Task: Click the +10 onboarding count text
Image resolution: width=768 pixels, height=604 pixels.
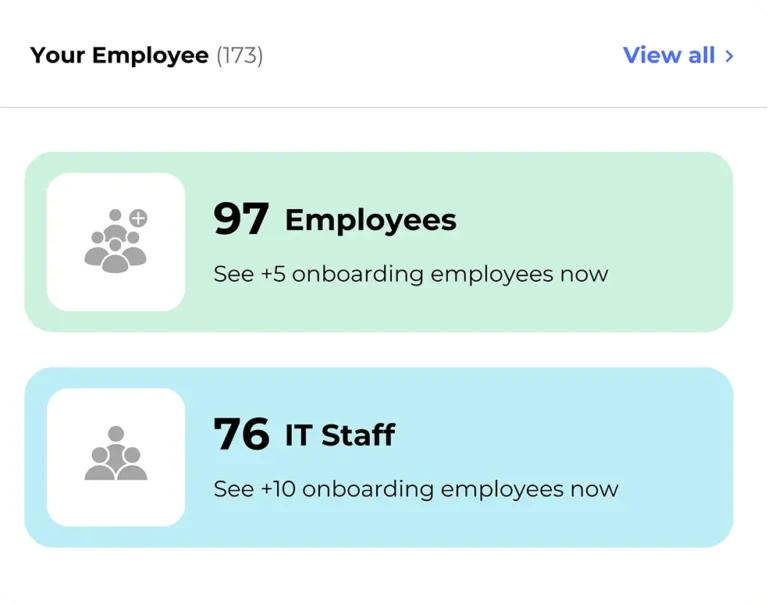Action: pyautogui.click(x=278, y=489)
